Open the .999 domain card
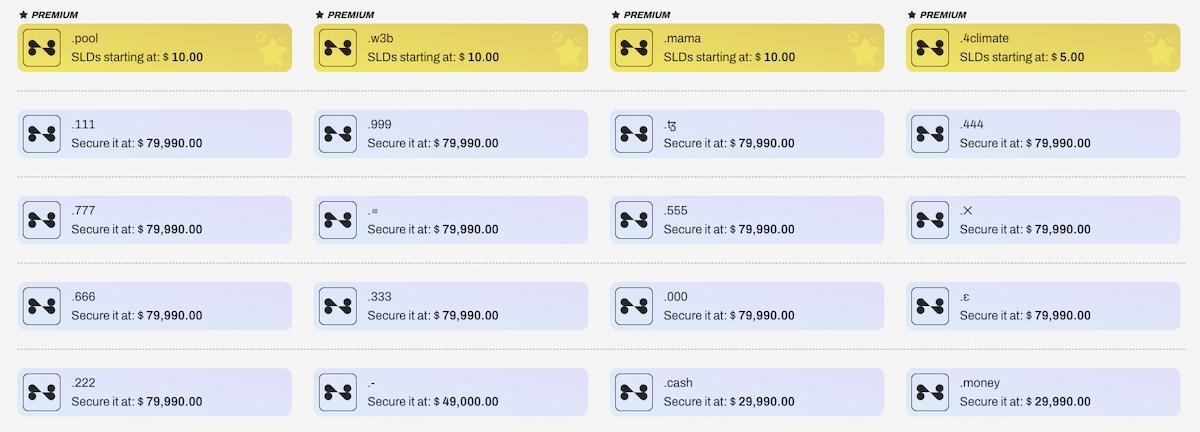 pyautogui.click(x=451, y=134)
